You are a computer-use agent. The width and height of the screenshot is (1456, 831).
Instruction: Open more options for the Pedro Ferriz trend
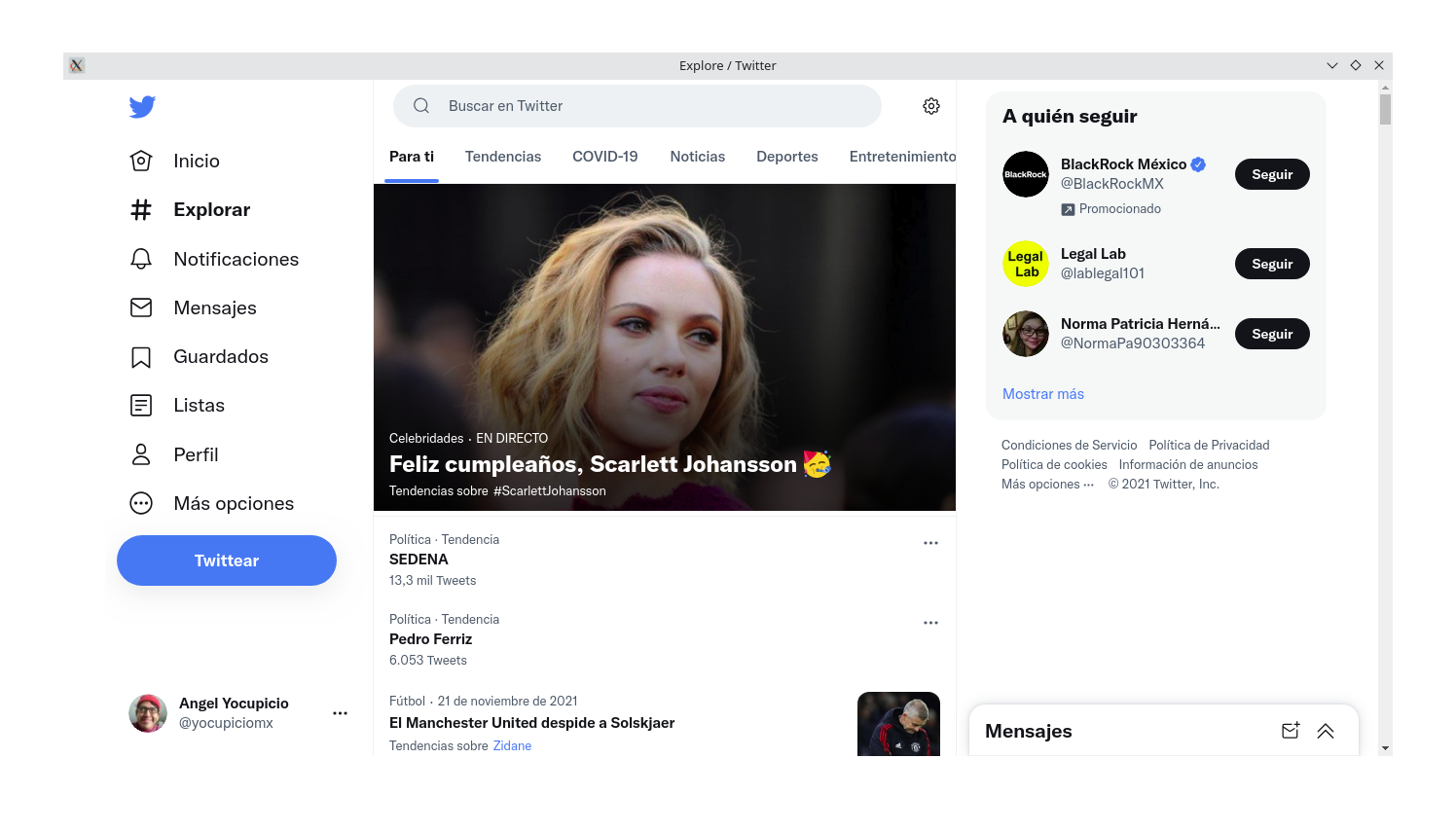point(930,623)
